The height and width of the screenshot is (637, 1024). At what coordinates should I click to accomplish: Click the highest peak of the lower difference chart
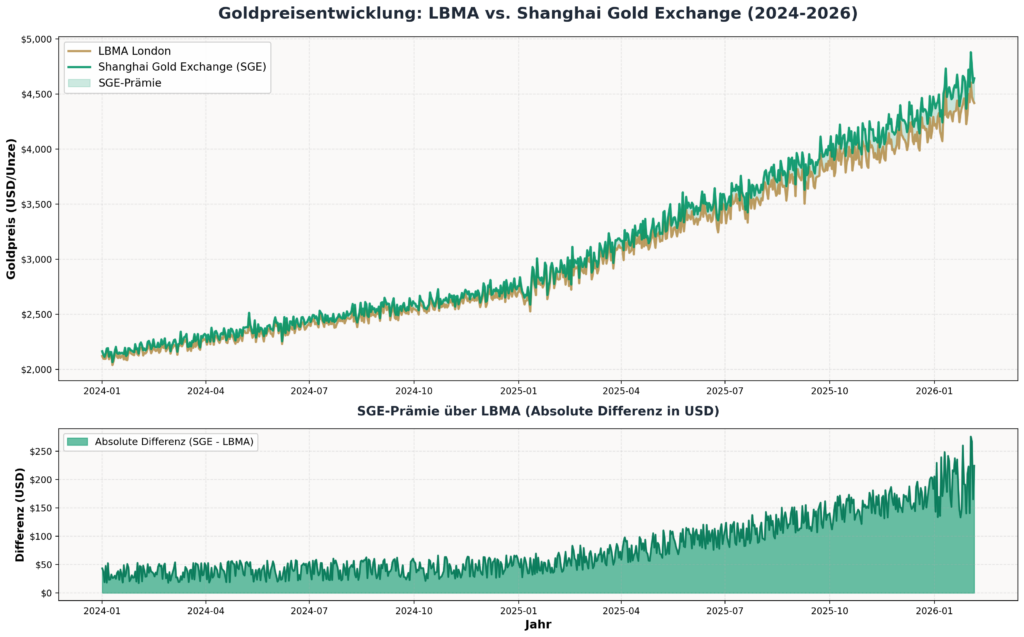pos(970,437)
